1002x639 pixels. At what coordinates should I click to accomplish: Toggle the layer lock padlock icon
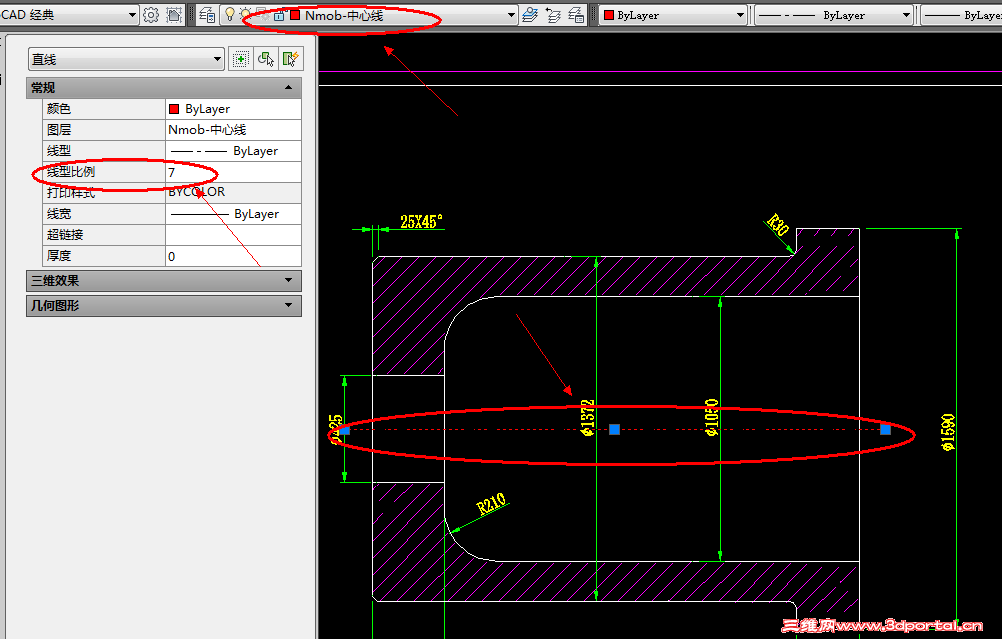click(279, 15)
